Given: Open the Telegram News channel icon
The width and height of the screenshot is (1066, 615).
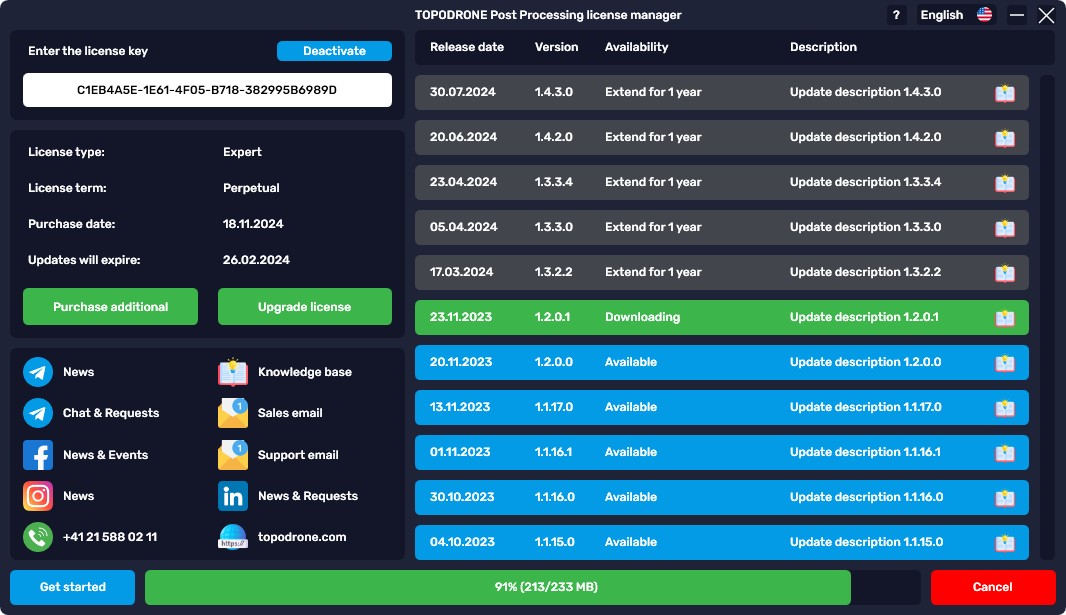Looking at the screenshot, I should click(38, 372).
